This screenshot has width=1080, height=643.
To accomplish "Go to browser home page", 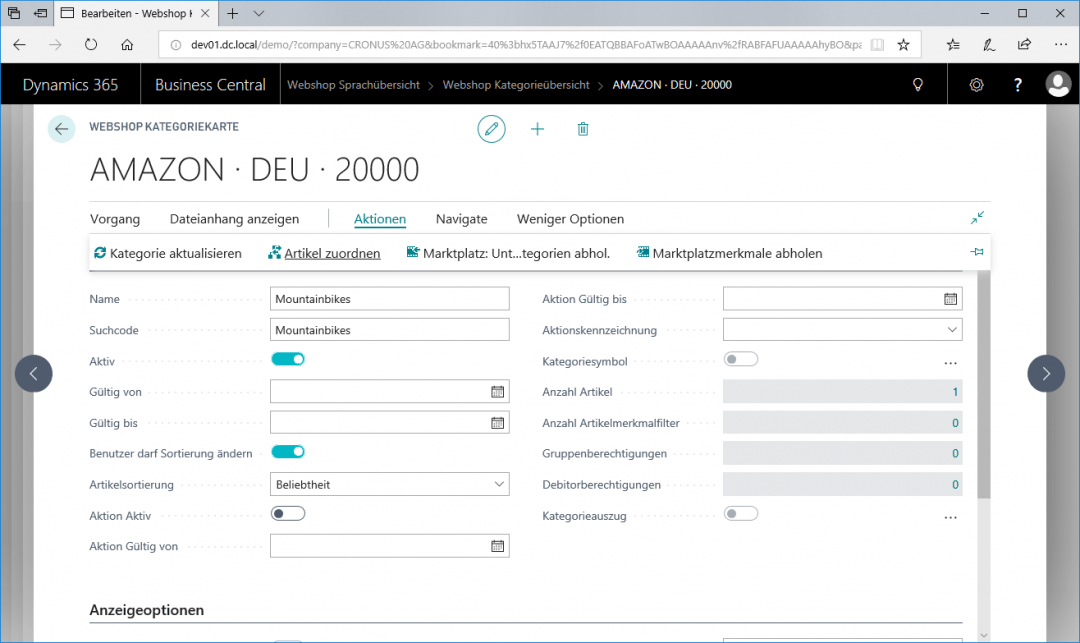I will (x=127, y=45).
